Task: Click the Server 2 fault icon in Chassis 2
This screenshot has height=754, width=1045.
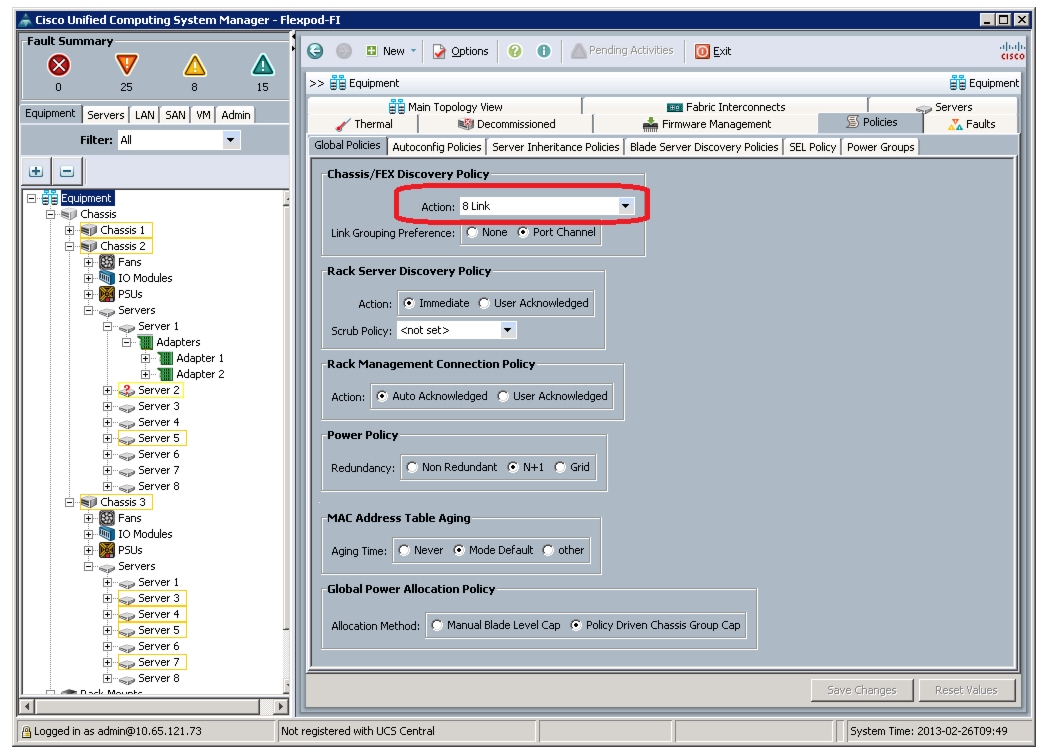Action: pos(127,390)
